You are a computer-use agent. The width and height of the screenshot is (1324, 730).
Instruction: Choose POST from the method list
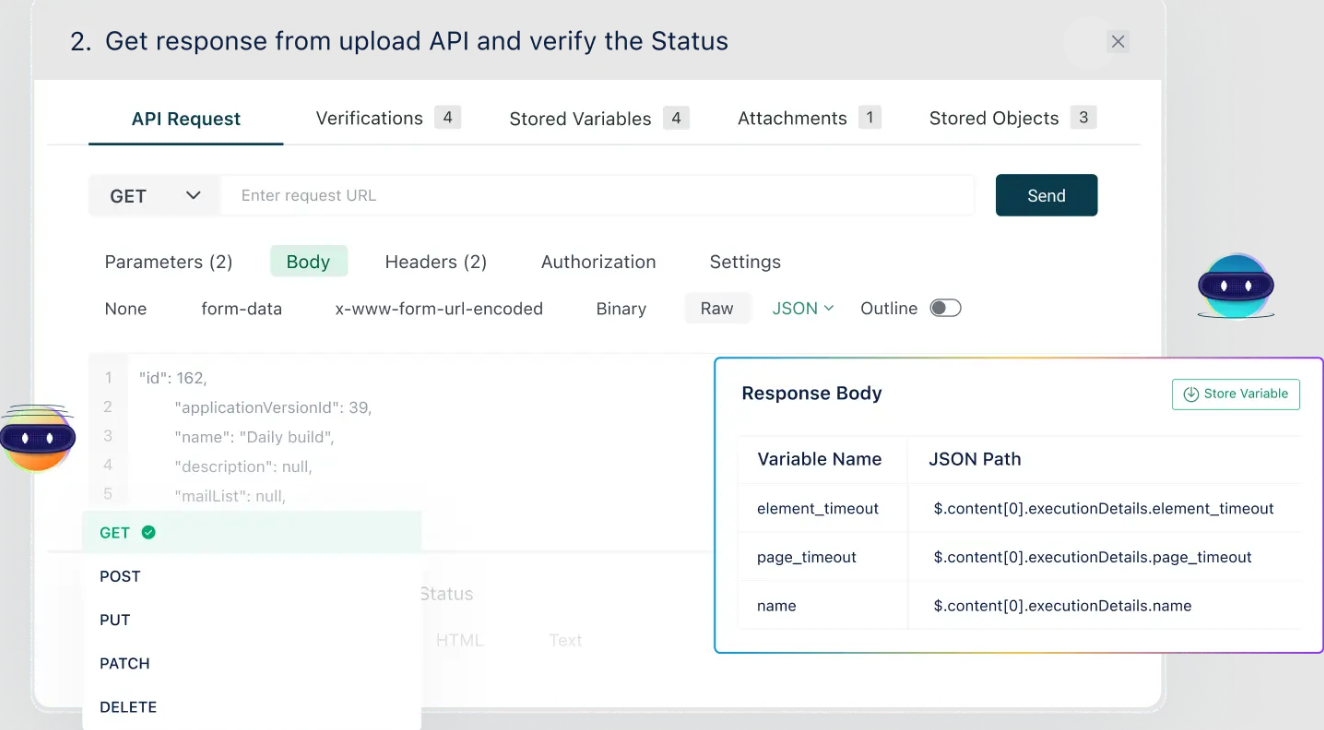point(120,576)
